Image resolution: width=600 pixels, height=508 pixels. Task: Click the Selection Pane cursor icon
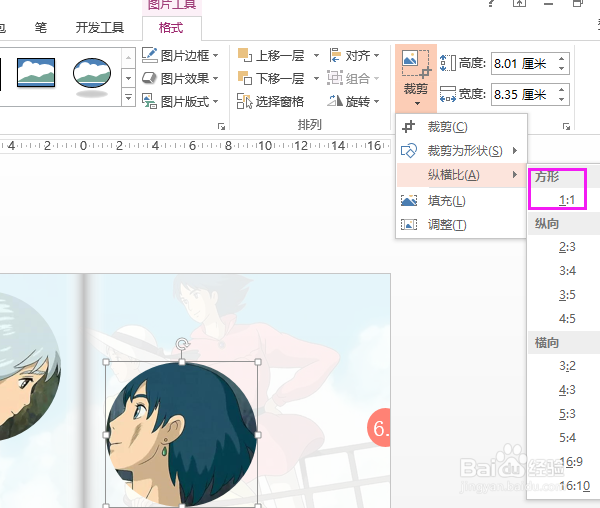pos(245,101)
